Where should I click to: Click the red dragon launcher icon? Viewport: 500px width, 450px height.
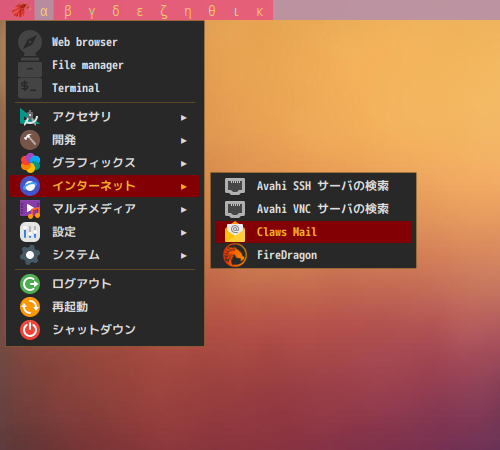click(x=20, y=10)
